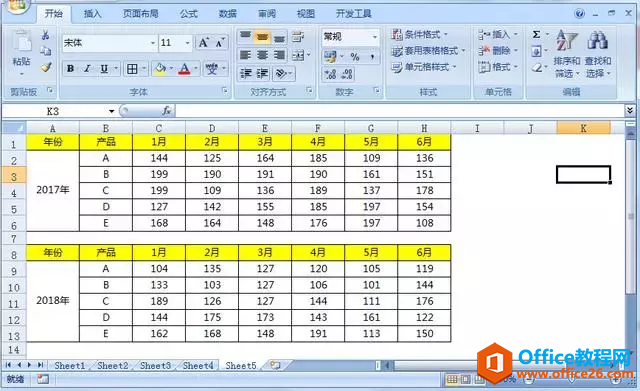640x391 pixels.
Task: Click the AutoSum sigma icon
Action: (536, 35)
